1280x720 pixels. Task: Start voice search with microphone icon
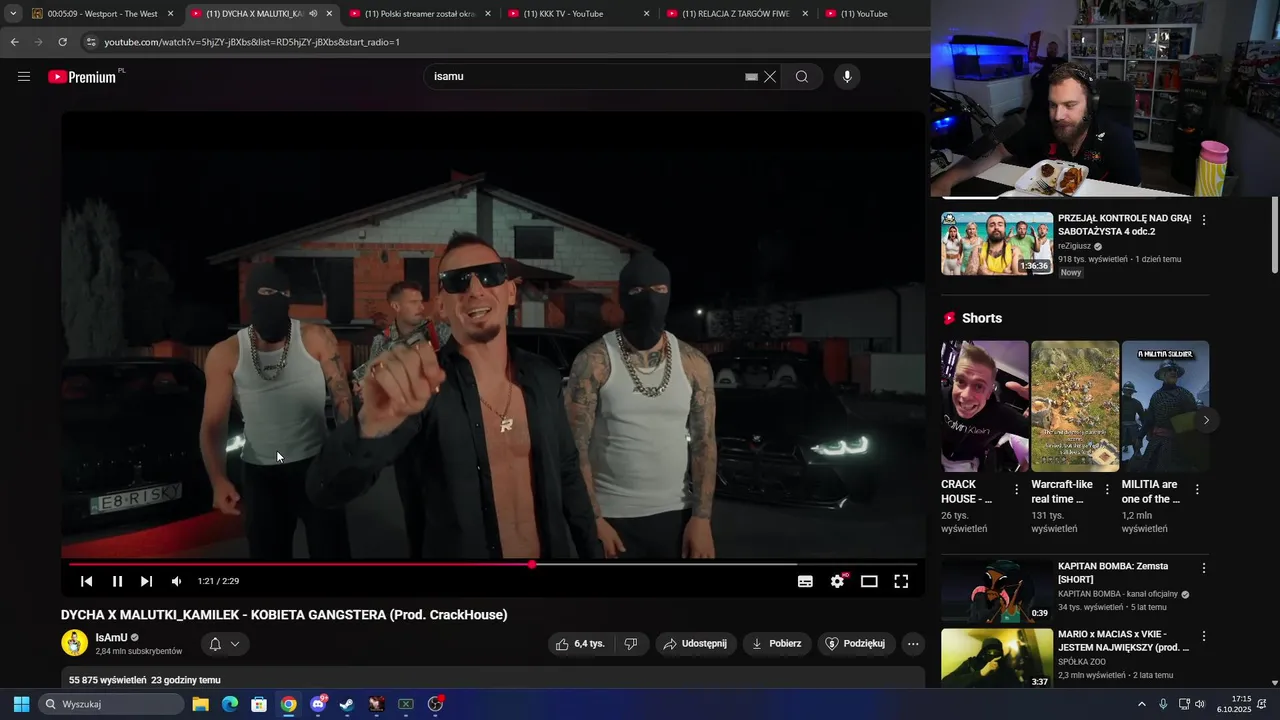(x=847, y=77)
